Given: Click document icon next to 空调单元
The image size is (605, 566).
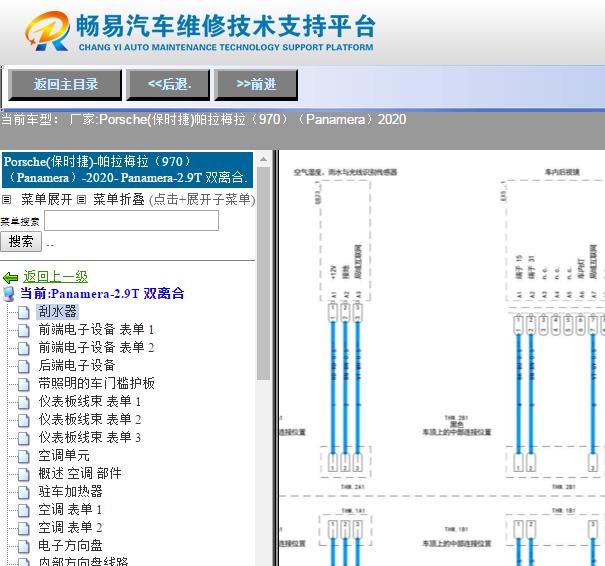Looking at the screenshot, I should coord(24,456).
